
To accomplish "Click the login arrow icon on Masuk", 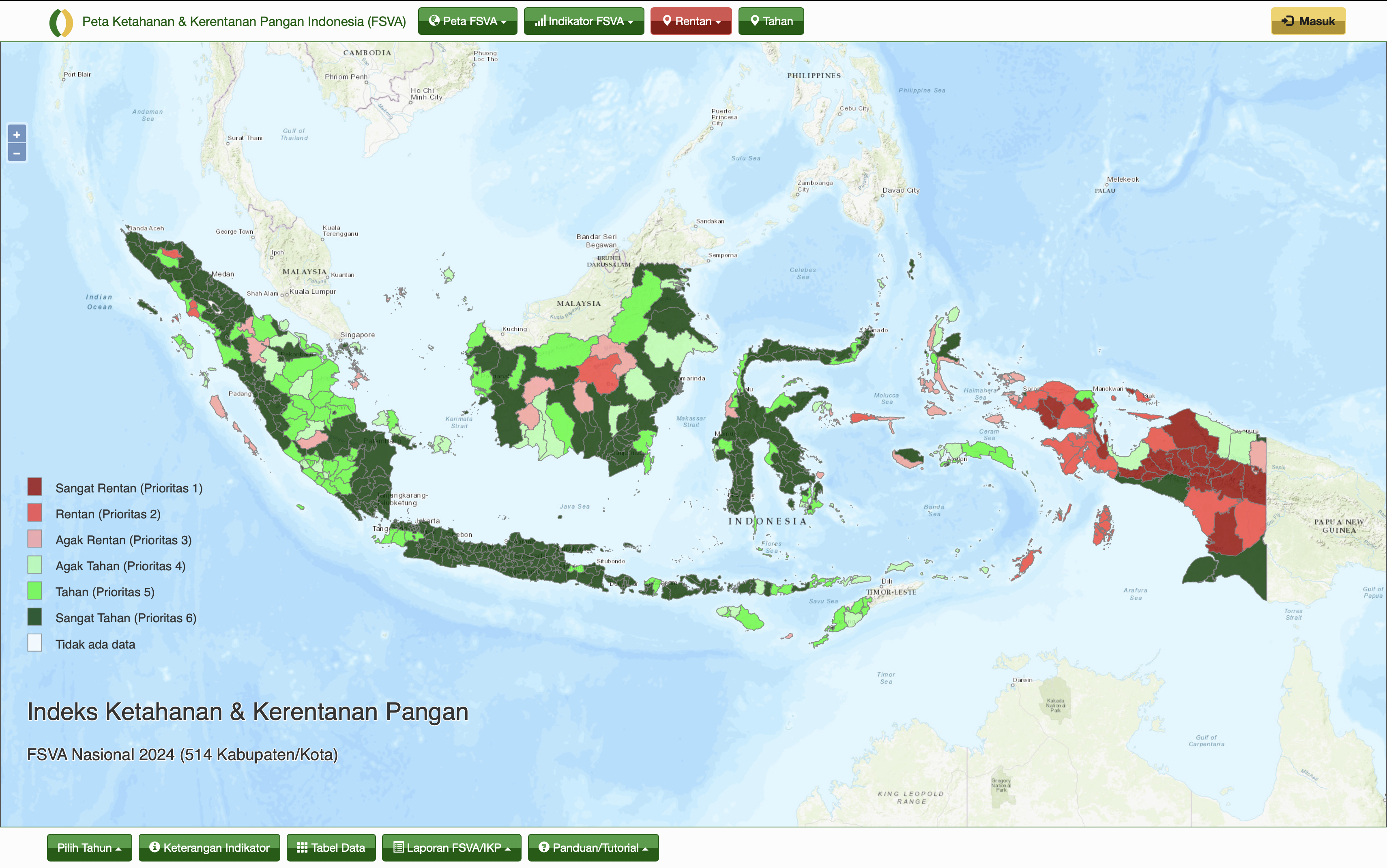I will (1288, 21).
